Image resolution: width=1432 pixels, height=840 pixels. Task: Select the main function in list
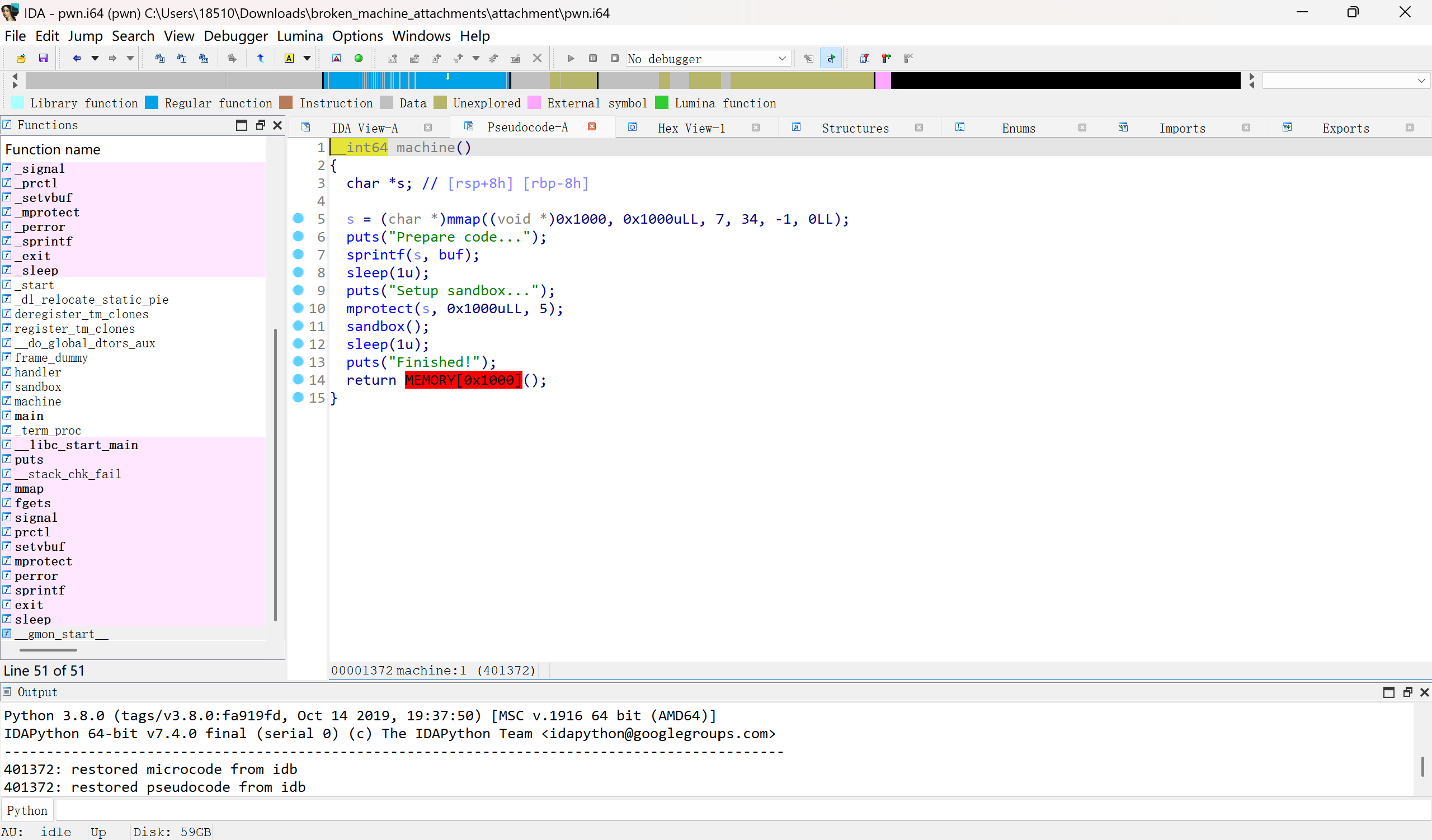click(29, 416)
